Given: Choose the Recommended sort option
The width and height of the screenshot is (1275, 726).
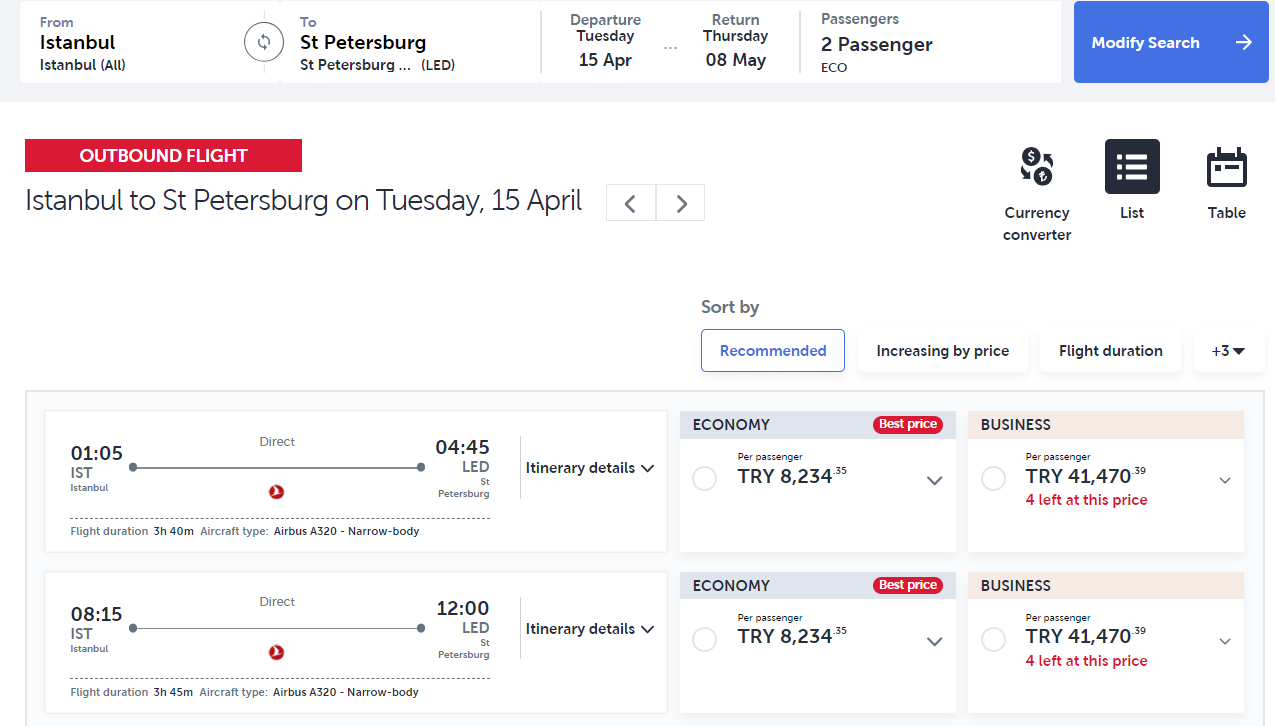Looking at the screenshot, I should (x=773, y=351).
